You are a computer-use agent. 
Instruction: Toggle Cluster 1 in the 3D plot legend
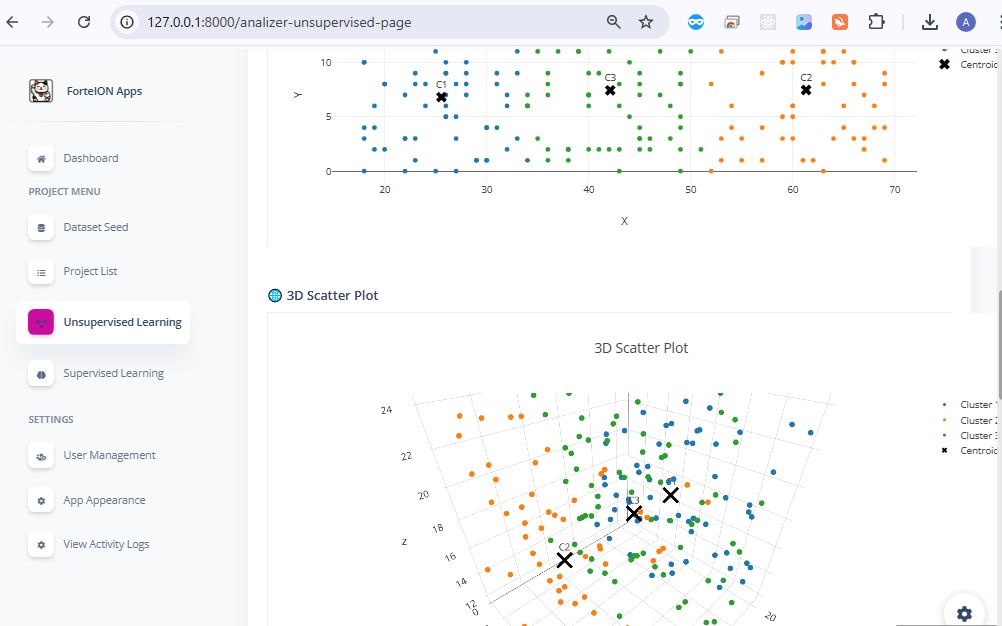pos(975,405)
